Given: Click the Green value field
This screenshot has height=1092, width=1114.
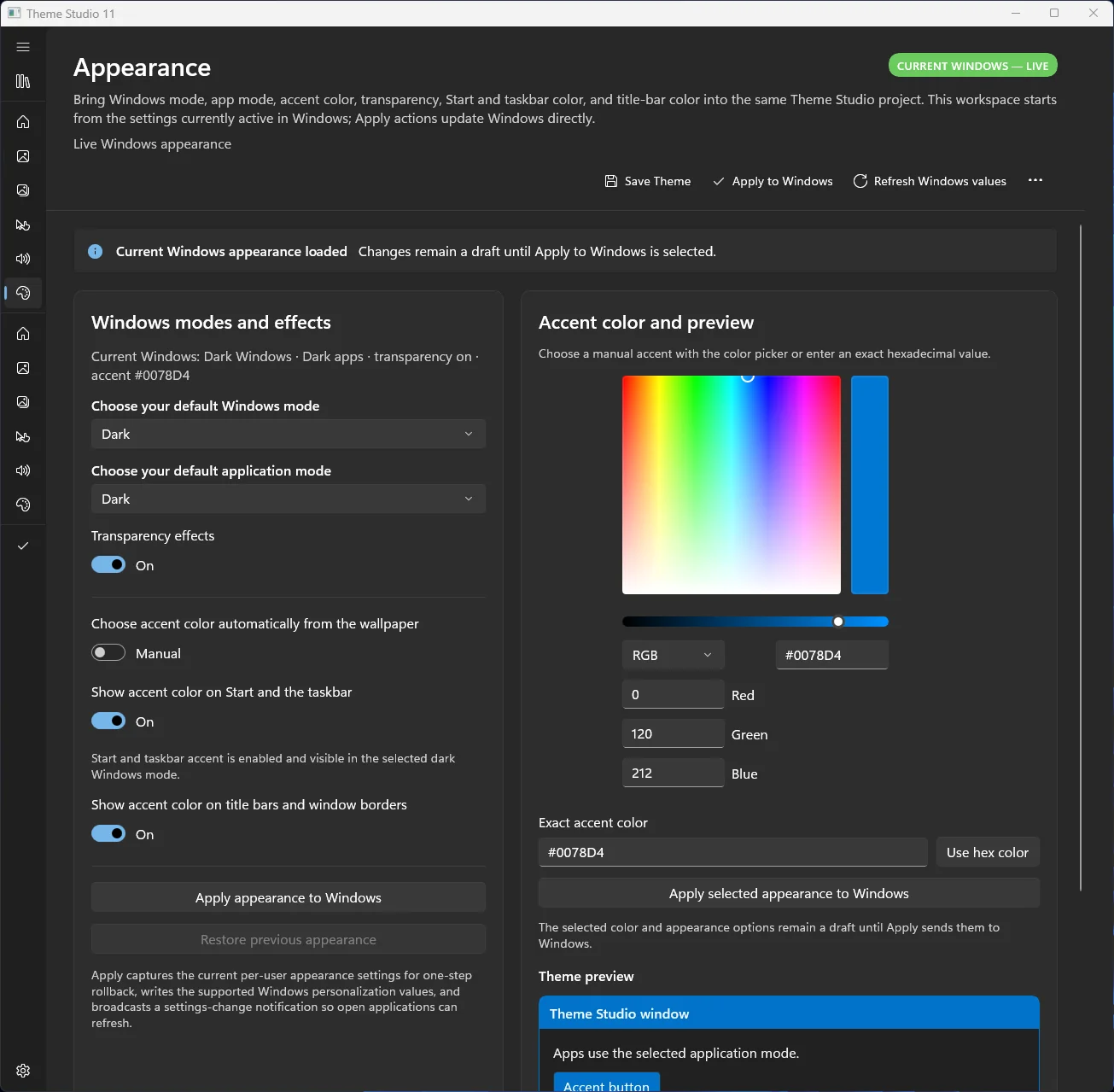Looking at the screenshot, I should click(674, 733).
